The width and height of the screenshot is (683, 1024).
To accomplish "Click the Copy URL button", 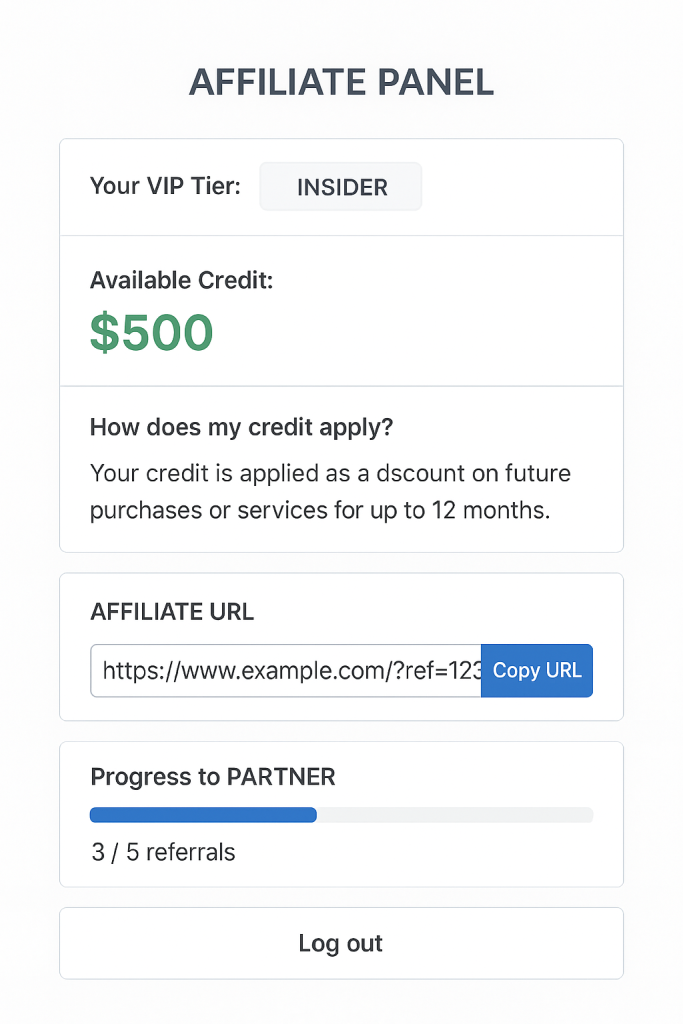I will tap(537, 670).
